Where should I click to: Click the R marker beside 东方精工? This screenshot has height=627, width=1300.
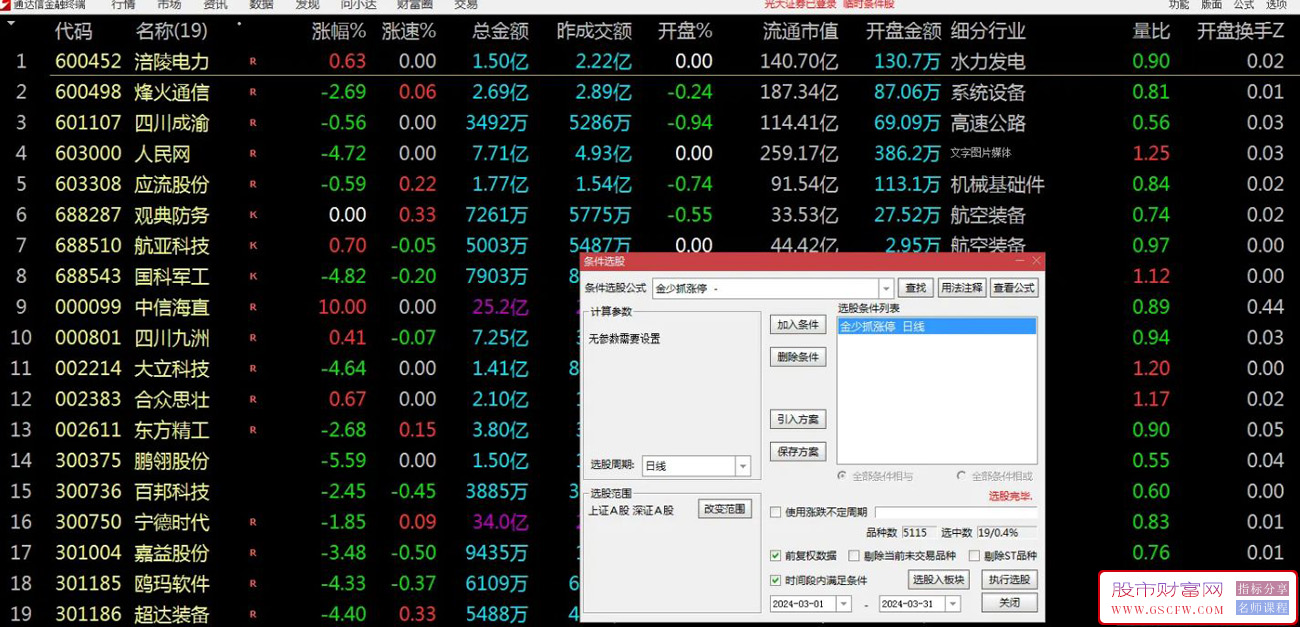[253, 430]
